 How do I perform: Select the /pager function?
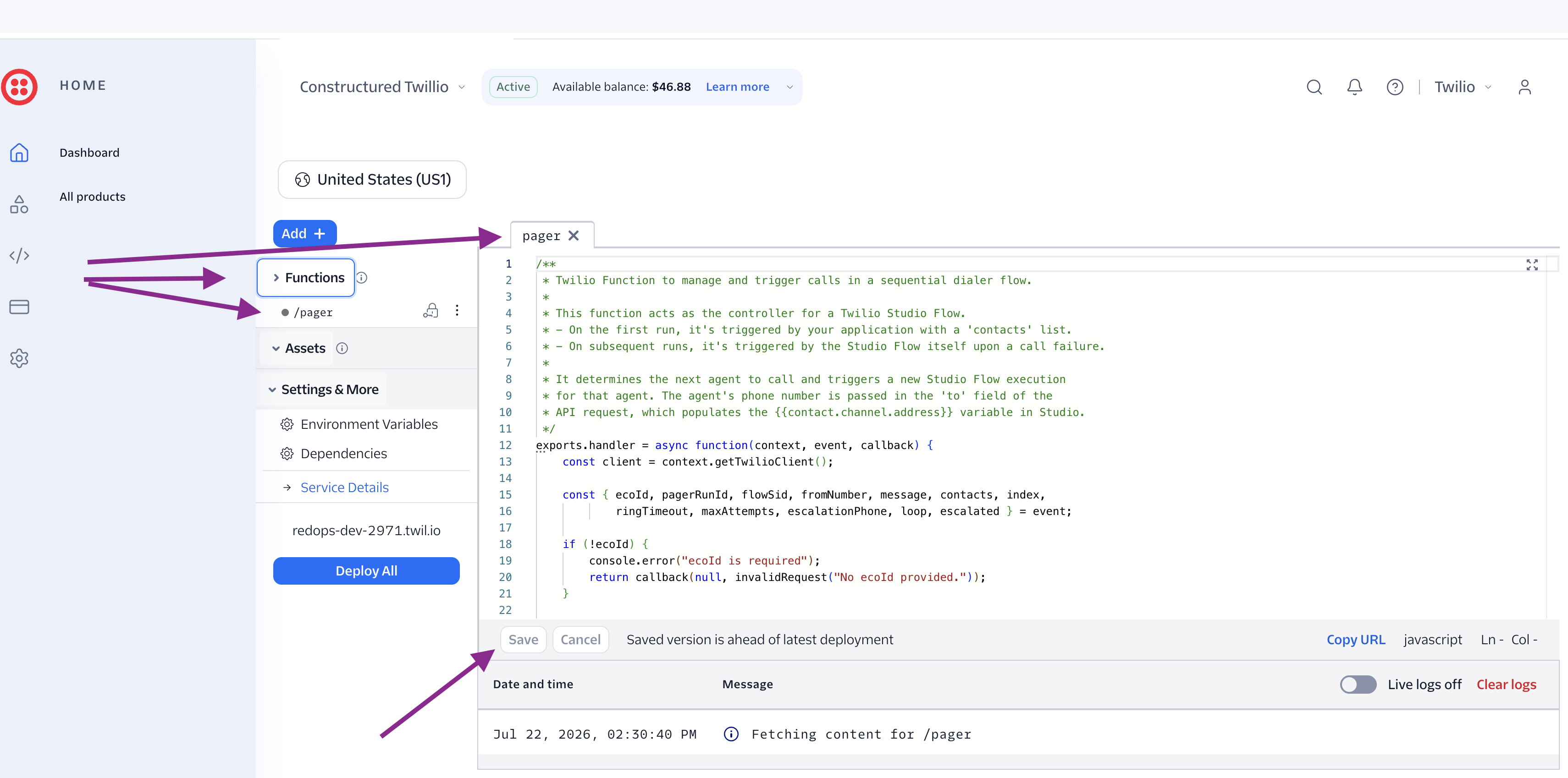[x=313, y=312]
